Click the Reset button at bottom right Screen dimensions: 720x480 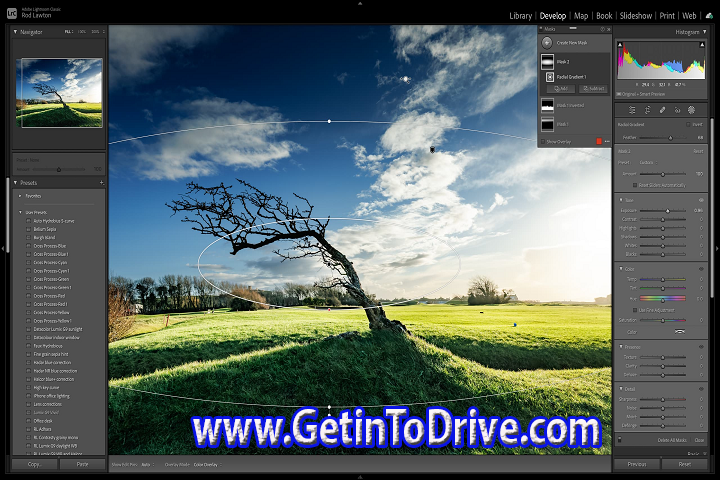685,464
